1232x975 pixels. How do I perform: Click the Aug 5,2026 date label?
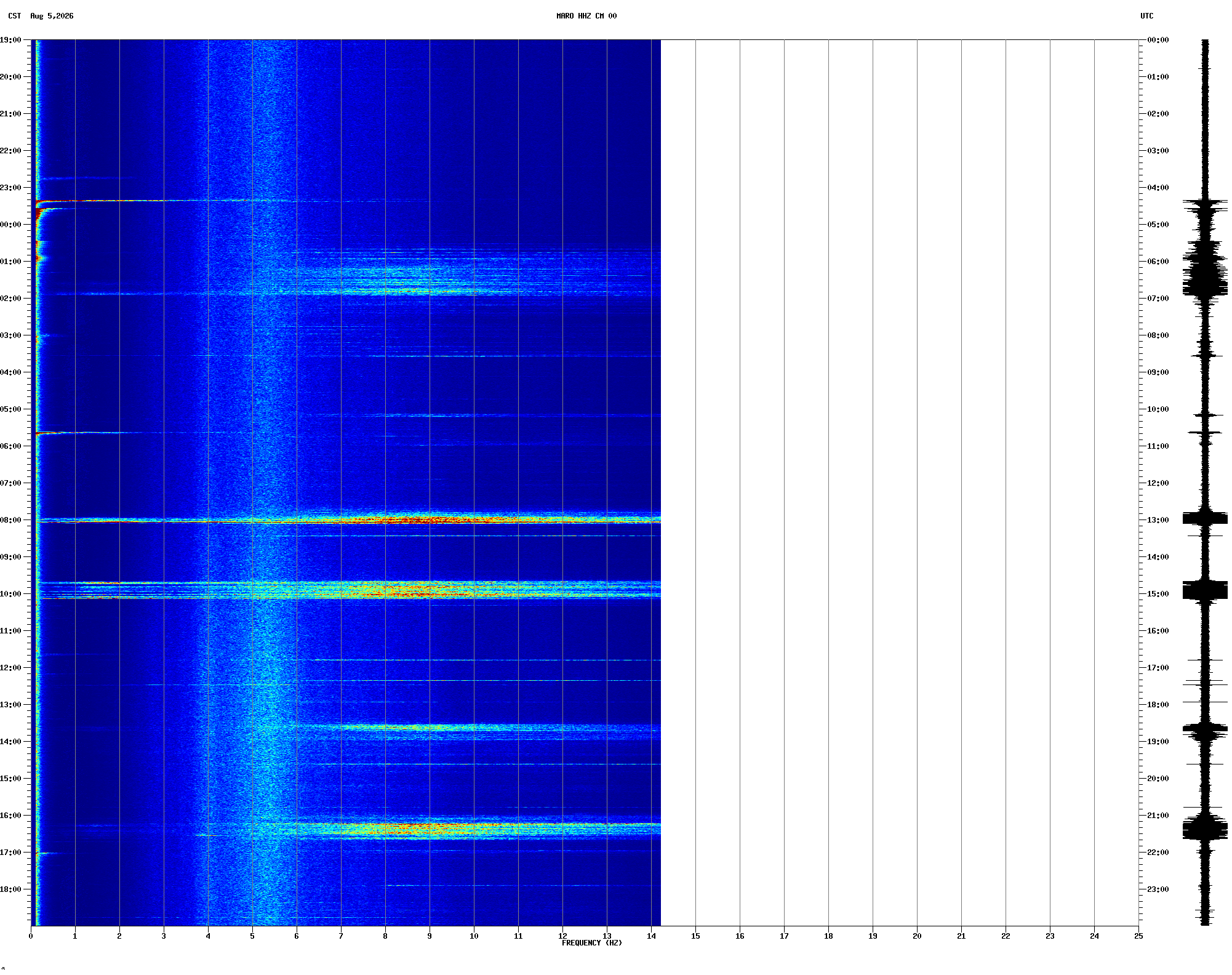pyautogui.click(x=52, y=16)
